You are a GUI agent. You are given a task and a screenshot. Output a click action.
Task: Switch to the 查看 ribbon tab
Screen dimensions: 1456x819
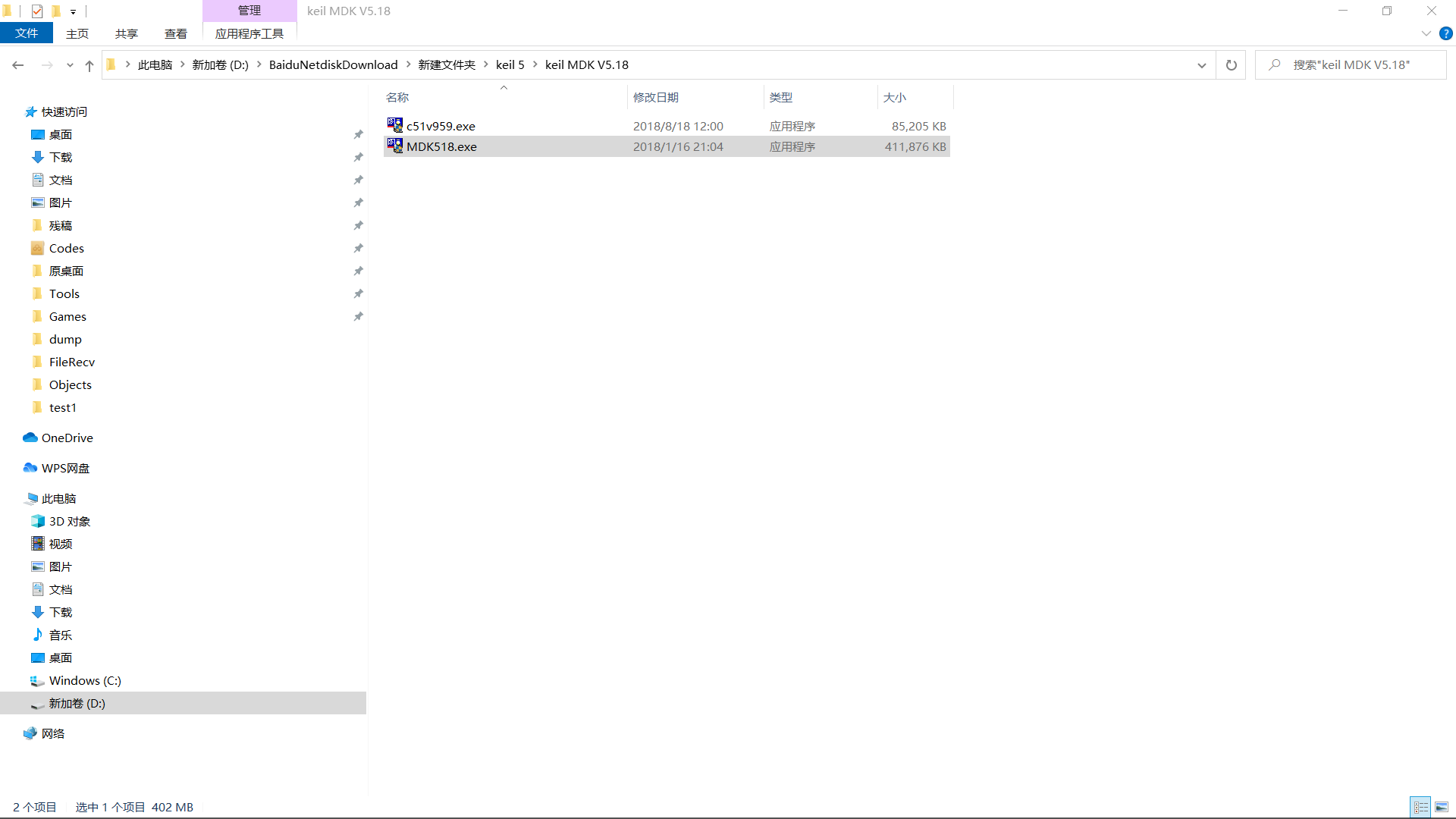[x=175, y=33]
